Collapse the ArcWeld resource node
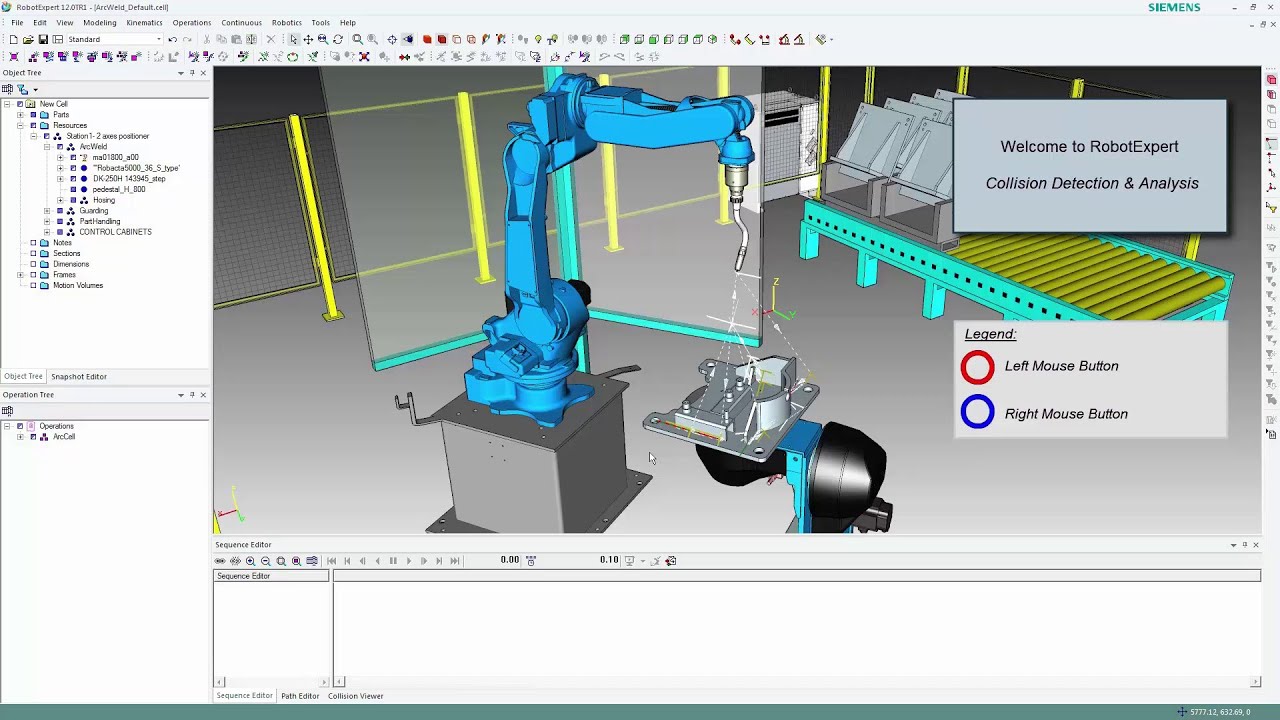The height and width of the screenshot is (720, 1280). (x=46, y=147)
